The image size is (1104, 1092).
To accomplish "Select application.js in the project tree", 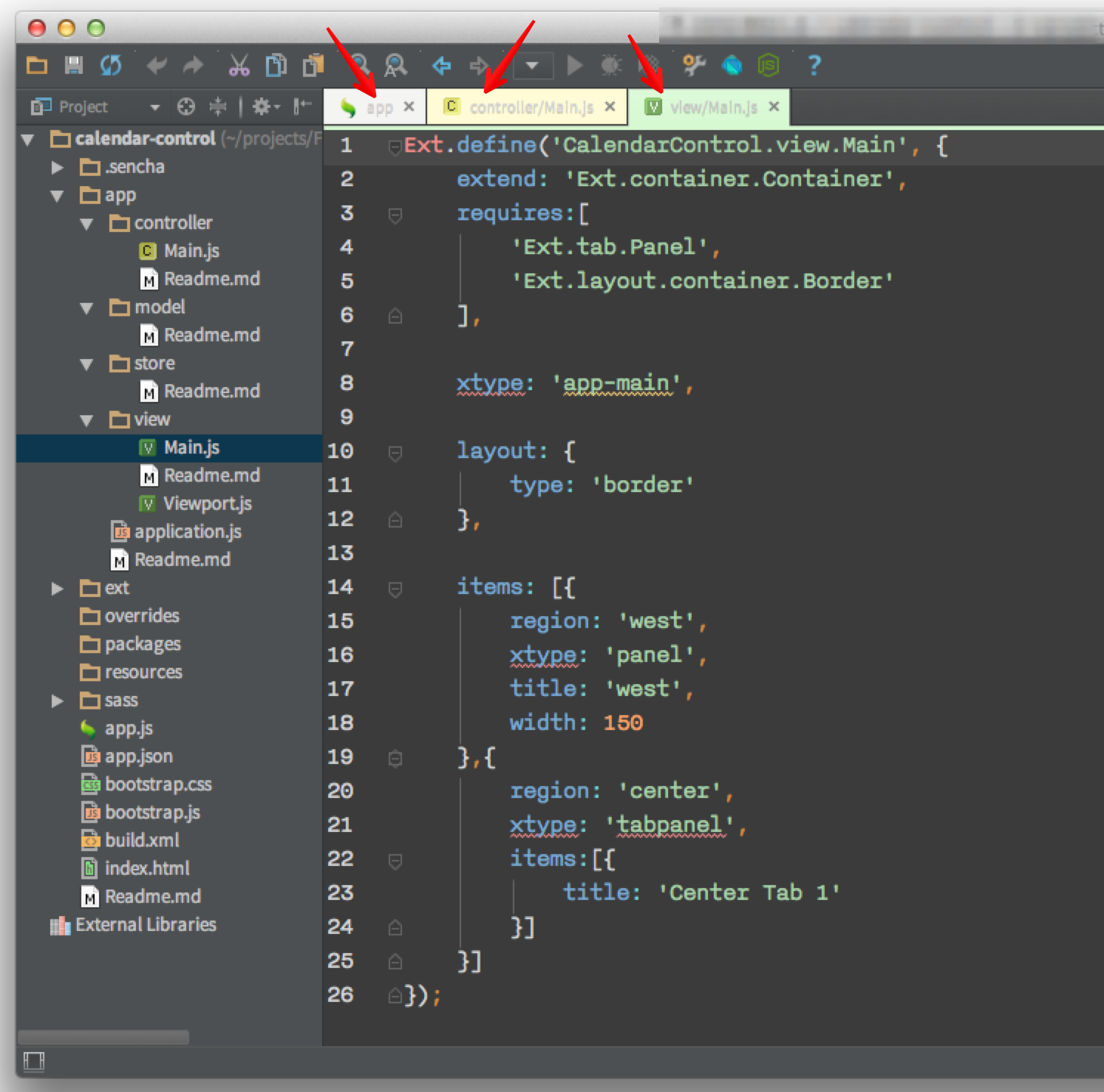I will 176,532.
